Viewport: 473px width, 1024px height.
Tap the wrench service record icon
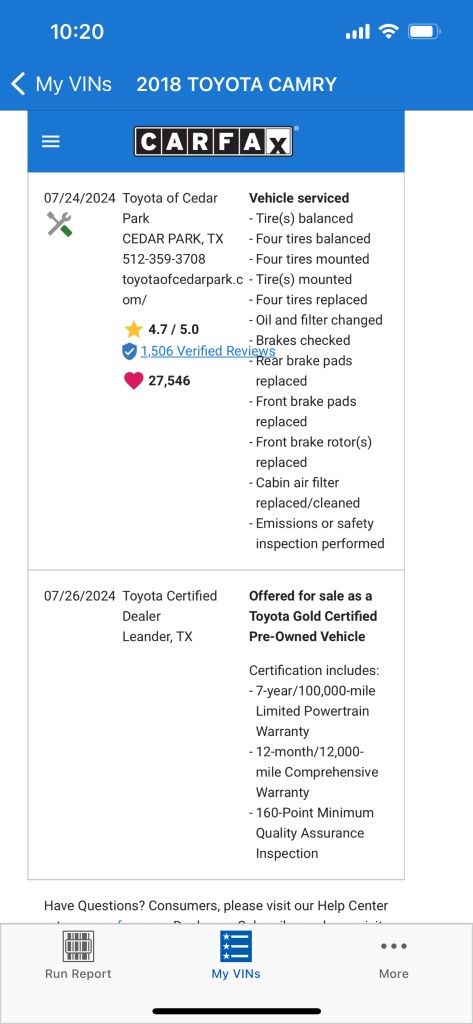point(59,224)
